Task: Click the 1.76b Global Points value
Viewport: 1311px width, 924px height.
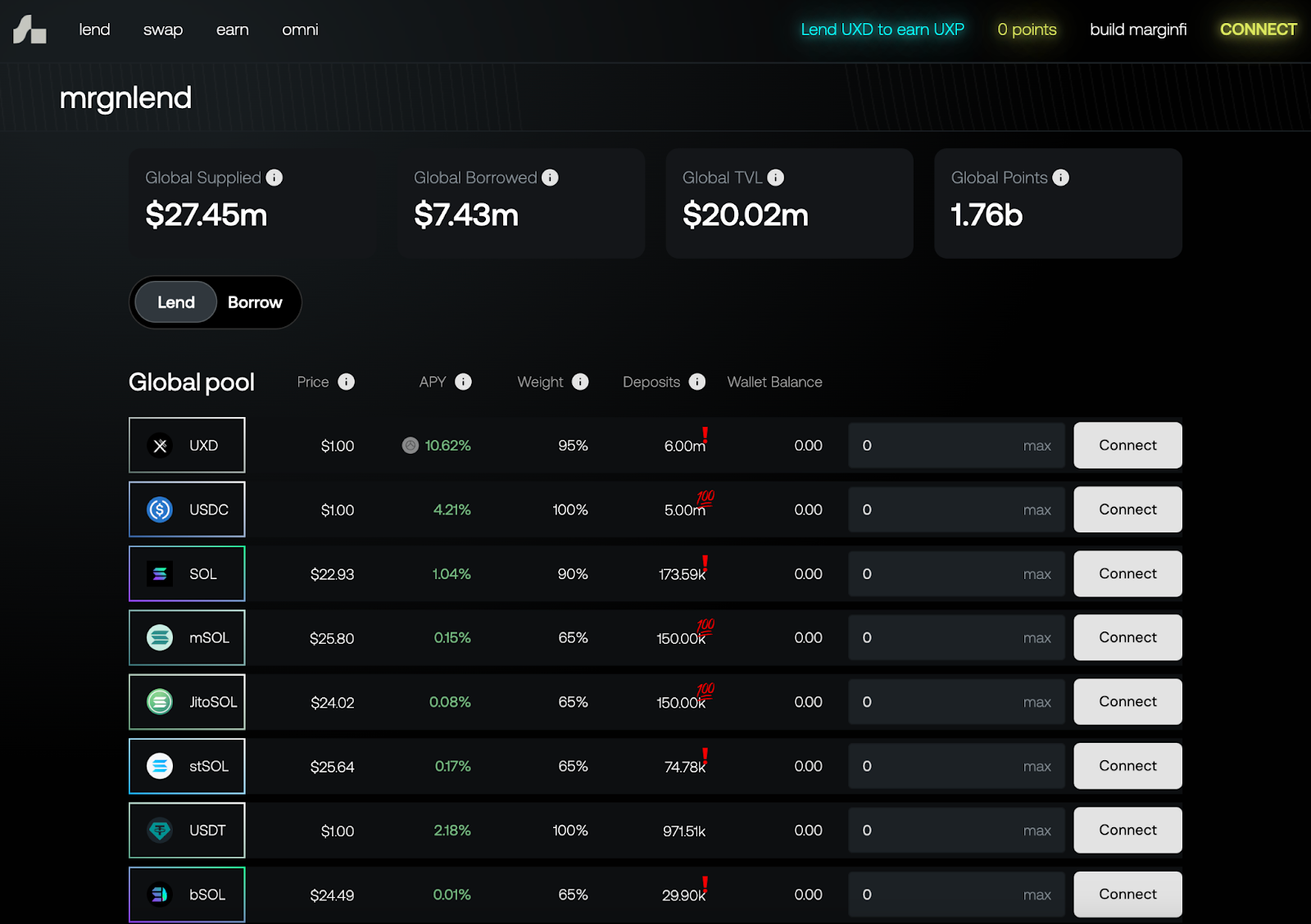Action: pos(987,215)
